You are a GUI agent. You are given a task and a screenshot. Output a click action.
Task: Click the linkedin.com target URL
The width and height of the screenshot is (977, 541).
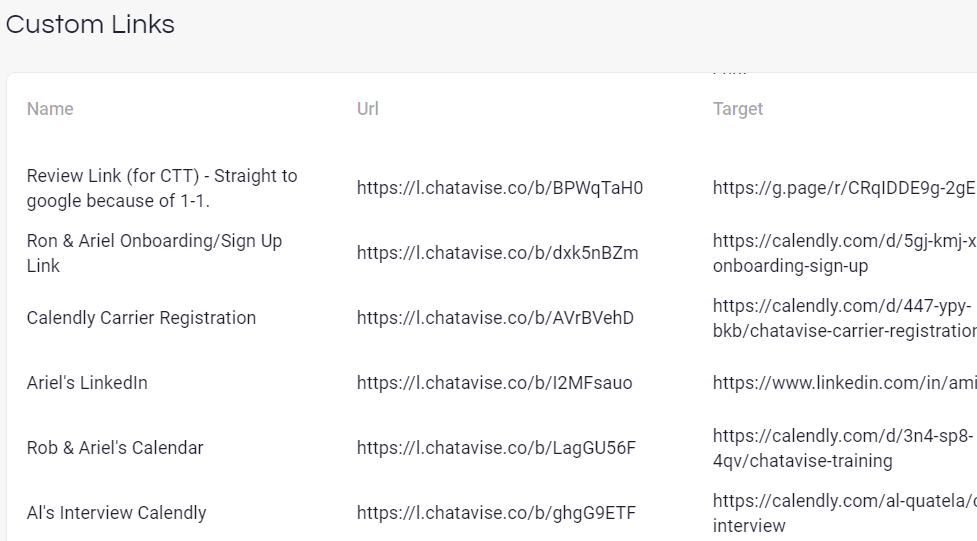click(845, 383)
